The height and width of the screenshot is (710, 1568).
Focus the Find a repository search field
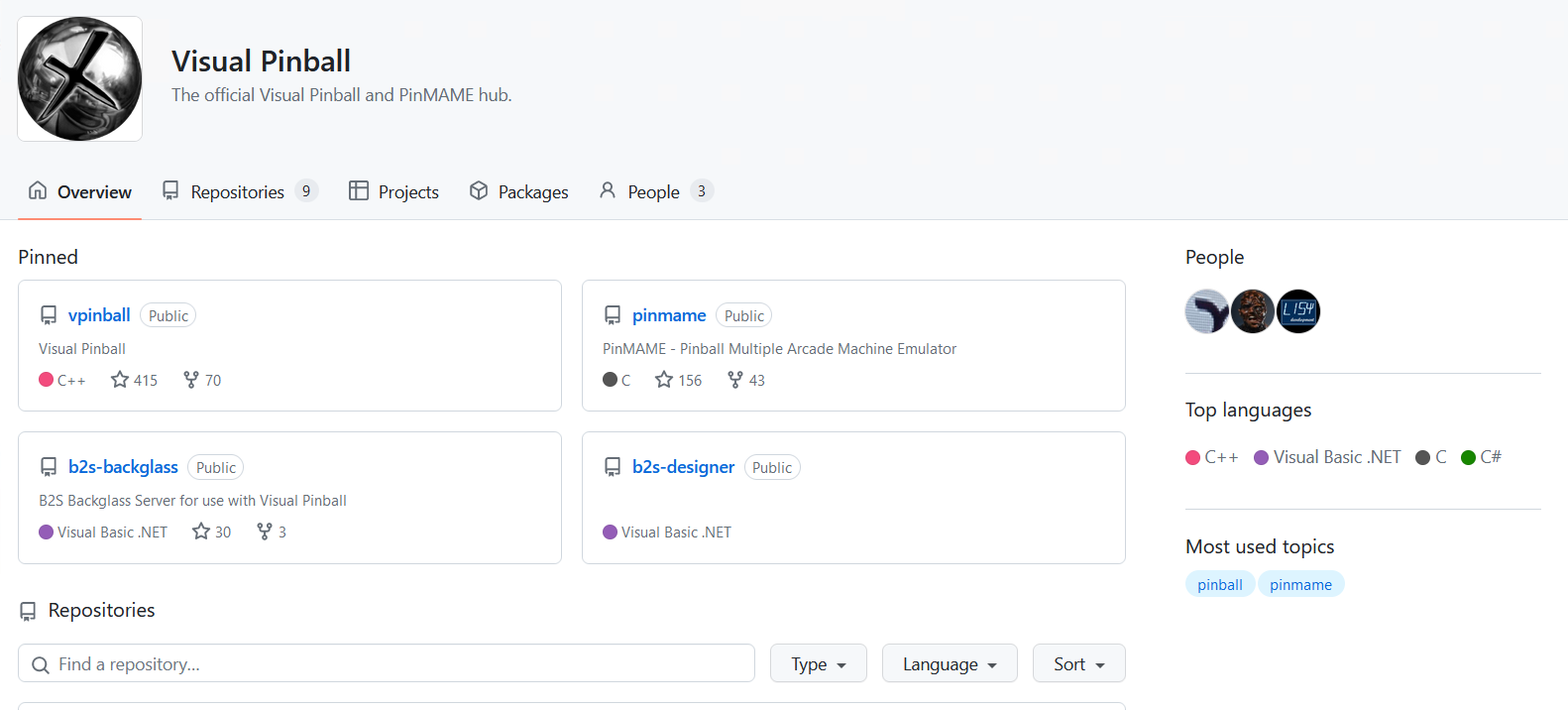pyautogui.click(x=387, y=663)
